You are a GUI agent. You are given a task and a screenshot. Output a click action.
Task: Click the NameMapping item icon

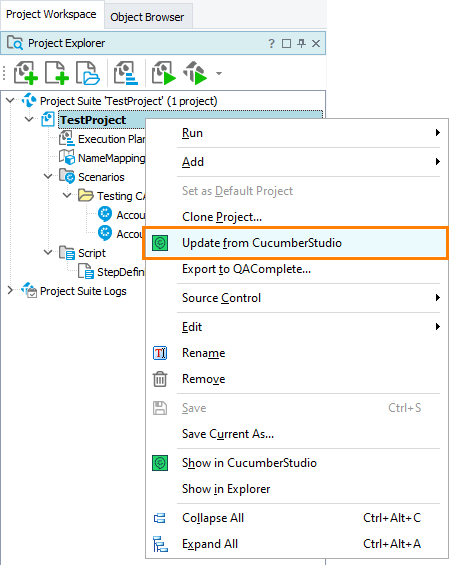tap(67, 157)
